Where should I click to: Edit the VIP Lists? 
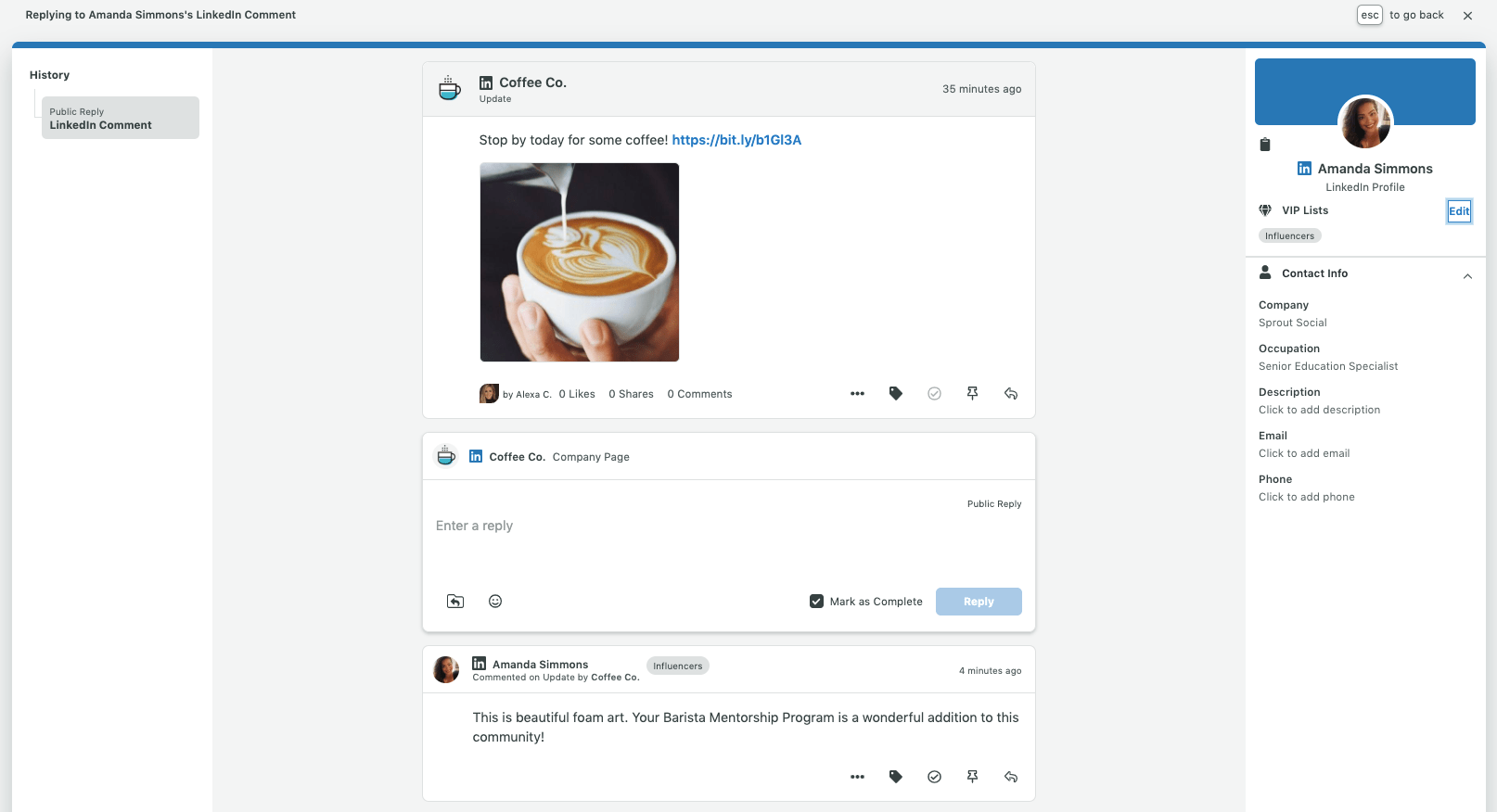pyautogui.click(x=1459, y=211)
